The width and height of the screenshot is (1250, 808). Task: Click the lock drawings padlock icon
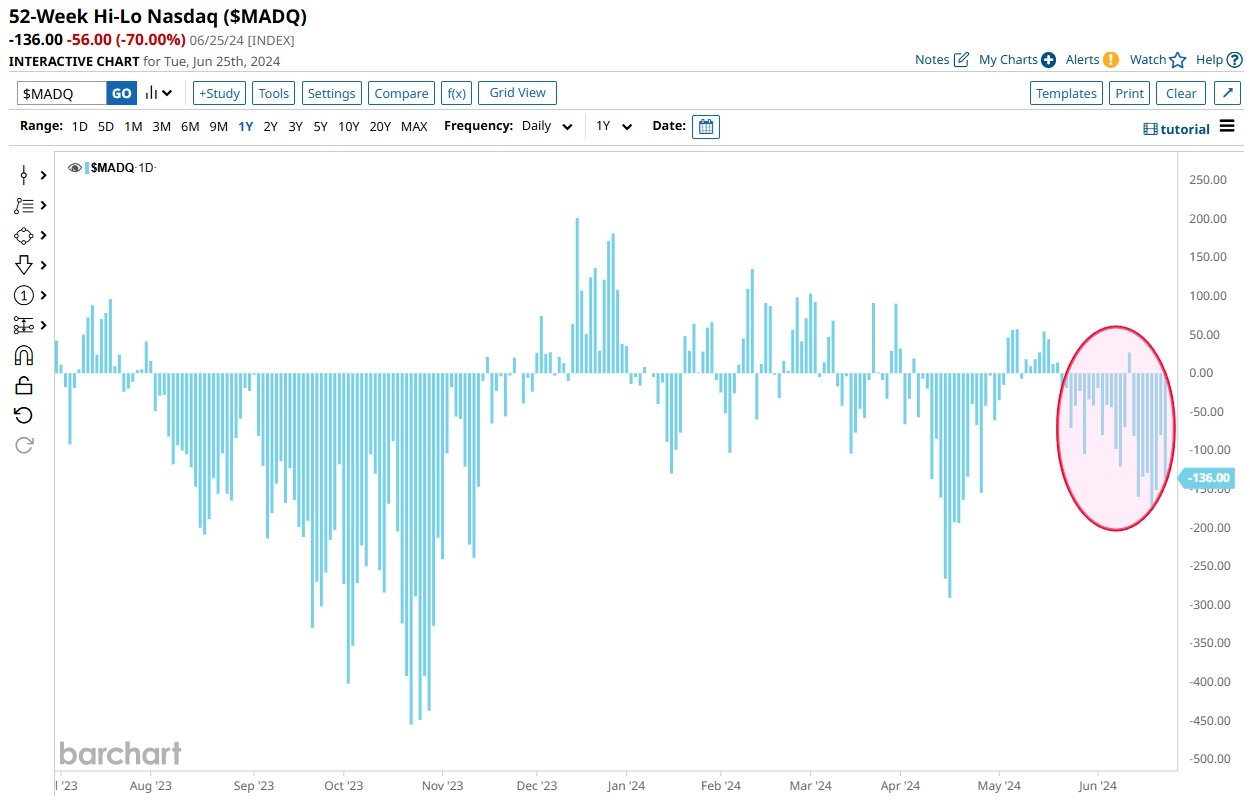click(x=24, y=385)
